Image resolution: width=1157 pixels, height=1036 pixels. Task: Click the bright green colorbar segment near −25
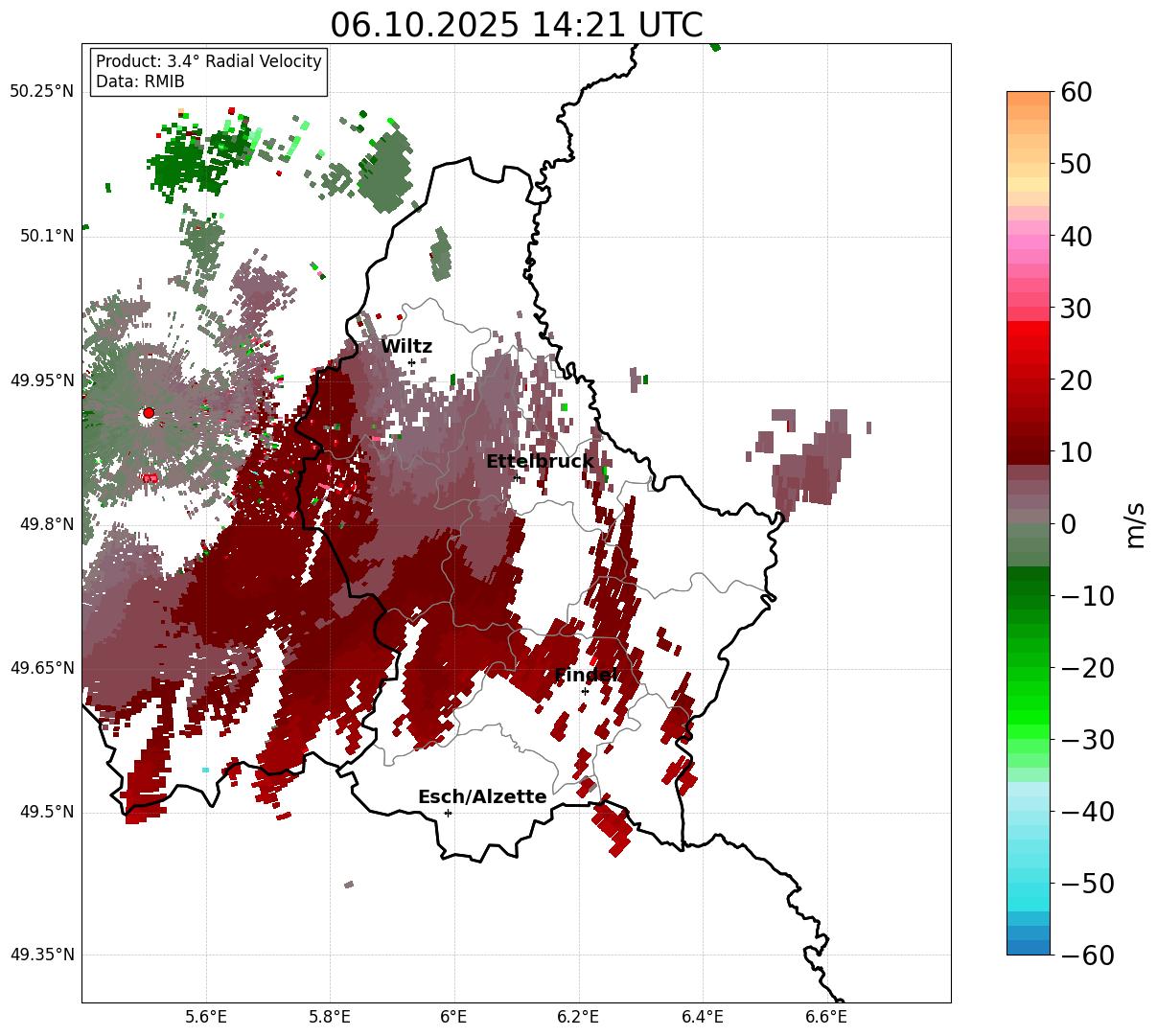coord(1029,704)
